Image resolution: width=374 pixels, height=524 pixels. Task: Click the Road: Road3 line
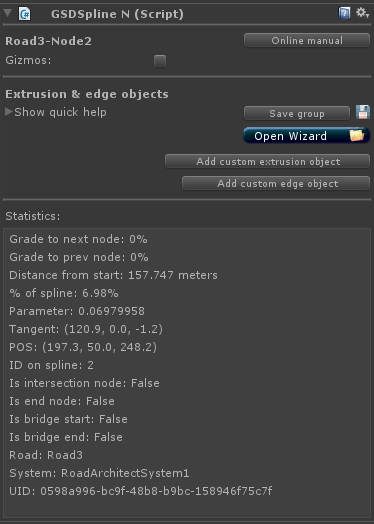[46, 455]
